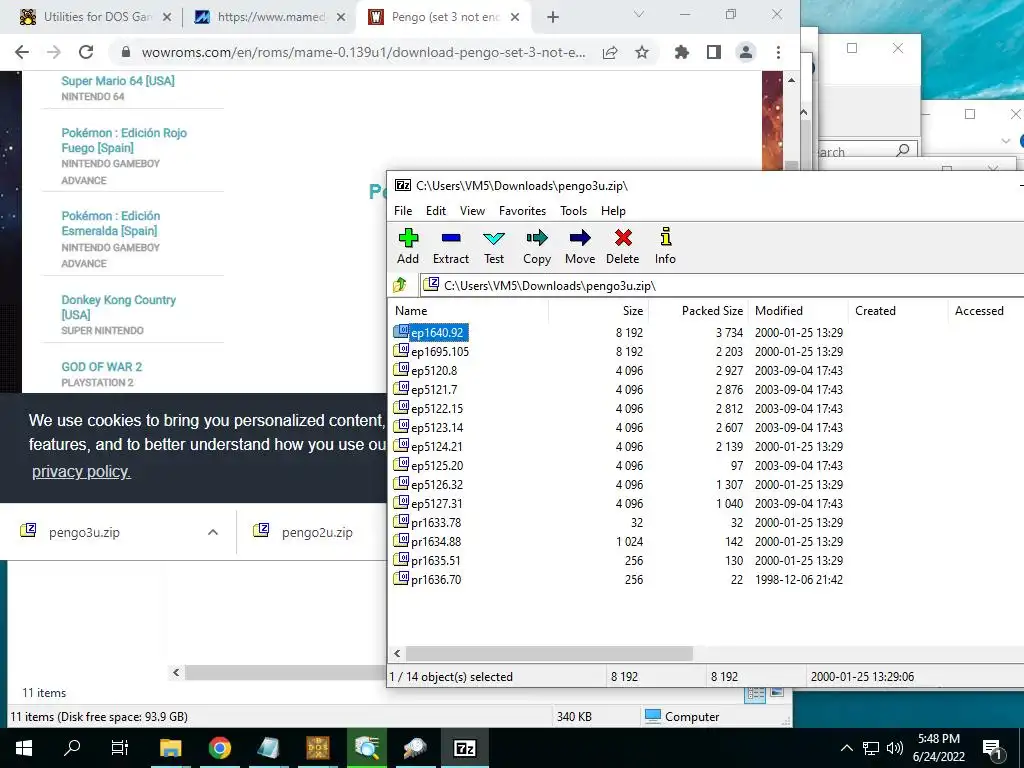The height and width of the screenshot is (768, 1024).
Task: Open the View menu
Action: click(472, 210)
